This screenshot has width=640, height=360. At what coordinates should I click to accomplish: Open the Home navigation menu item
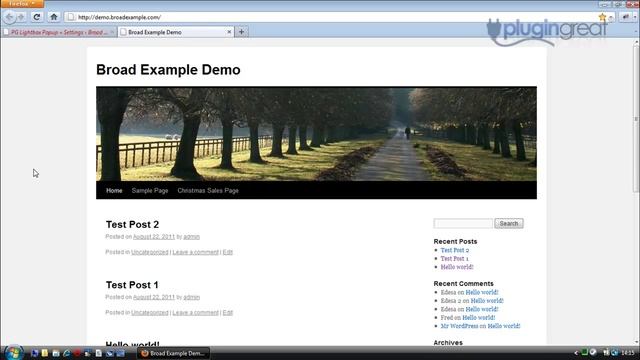114,191
